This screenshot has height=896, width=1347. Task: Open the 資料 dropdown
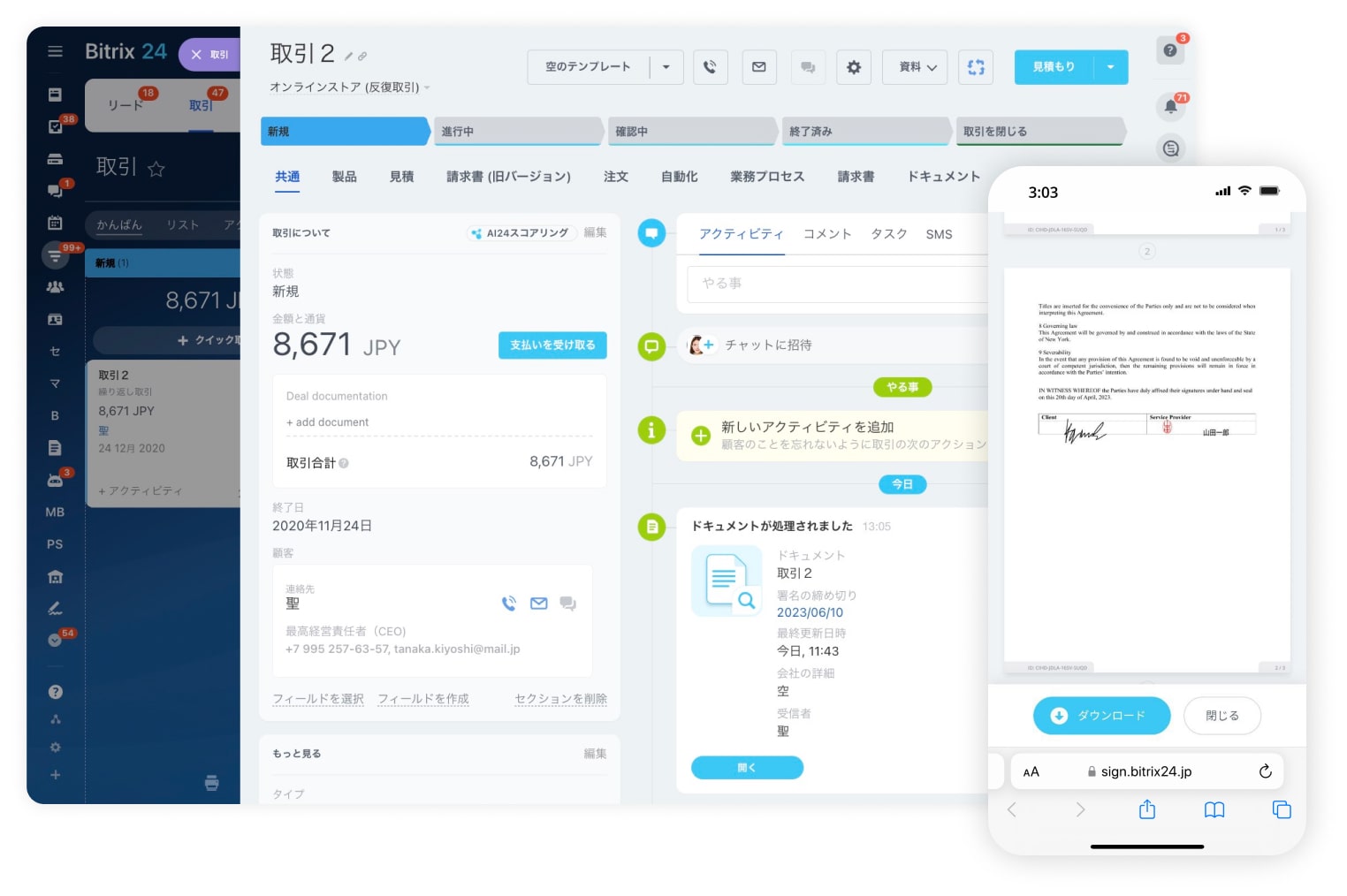916,67
